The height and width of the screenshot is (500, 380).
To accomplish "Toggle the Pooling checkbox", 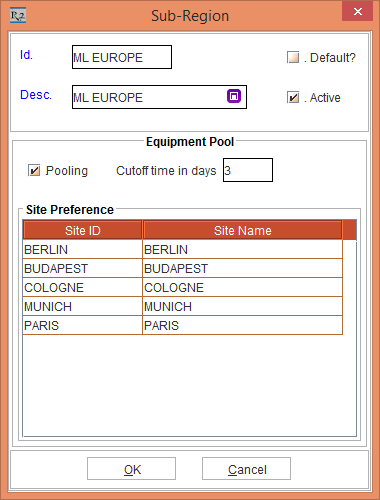I will click(x=34, y=170).
